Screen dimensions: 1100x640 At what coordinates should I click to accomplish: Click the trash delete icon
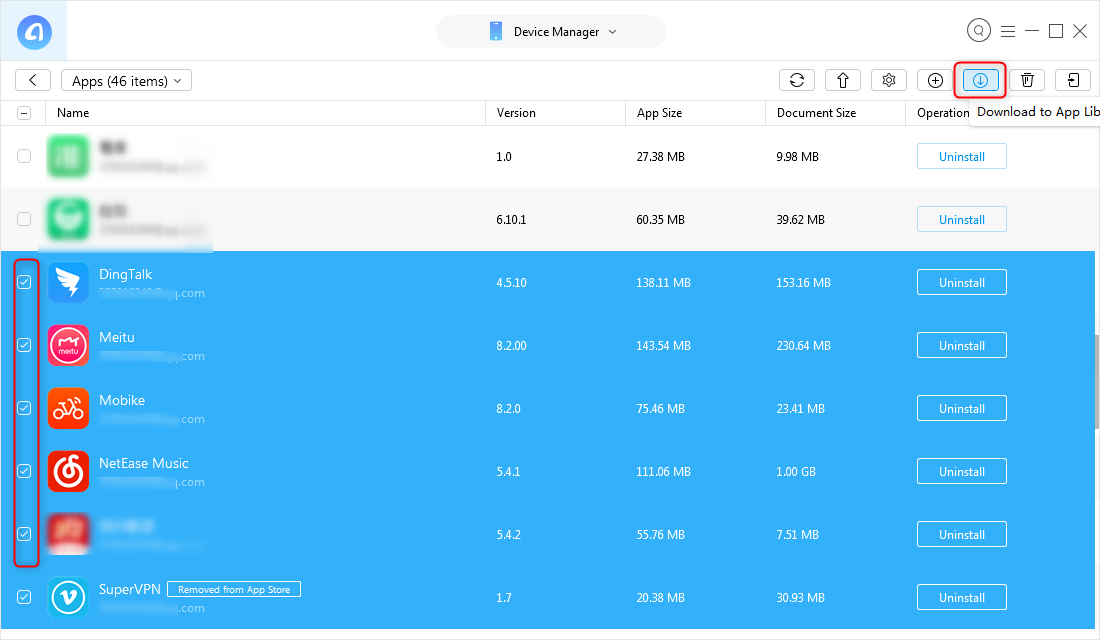point(1027,81)
